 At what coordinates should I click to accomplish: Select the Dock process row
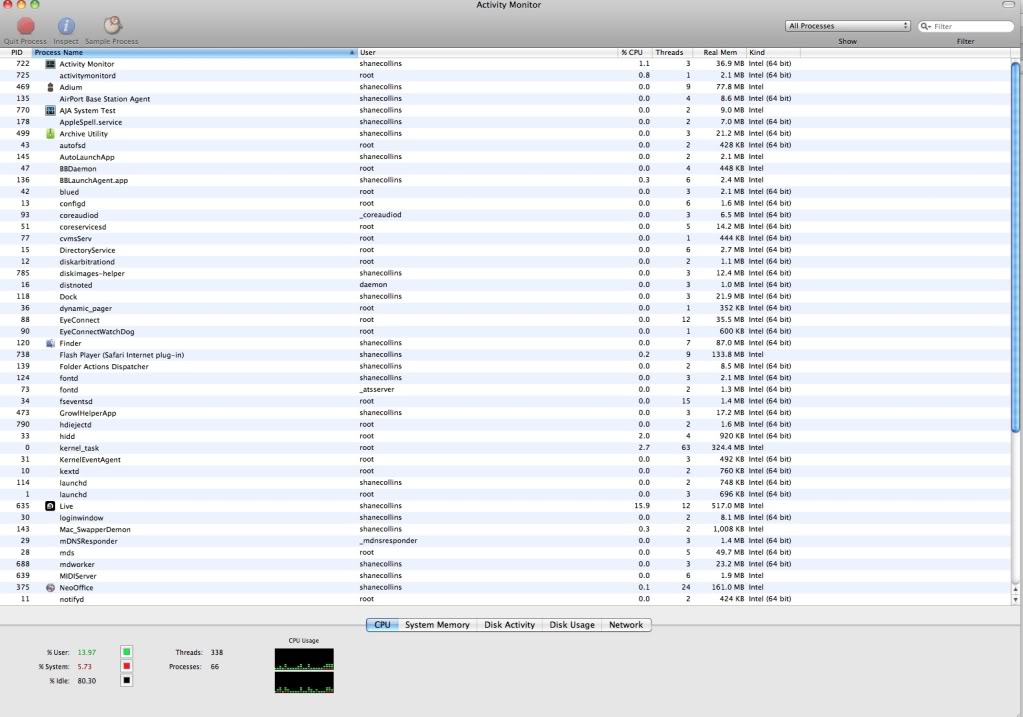point(506,297)
